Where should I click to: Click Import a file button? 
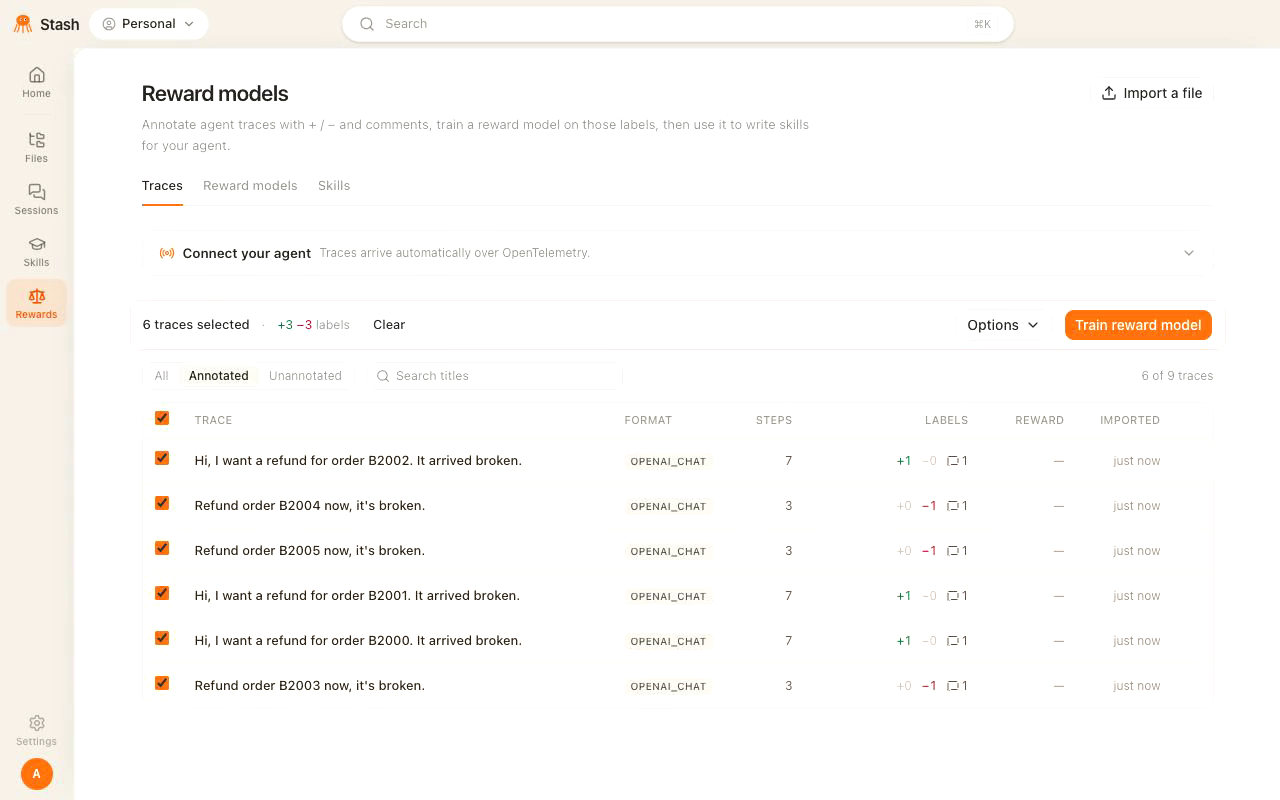[1152, 93]
